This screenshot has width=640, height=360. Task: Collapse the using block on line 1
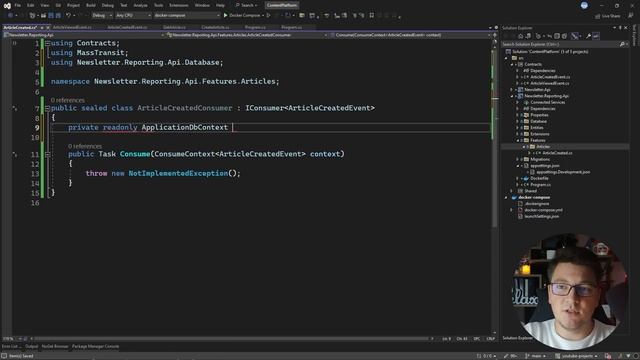click(47, 43)
